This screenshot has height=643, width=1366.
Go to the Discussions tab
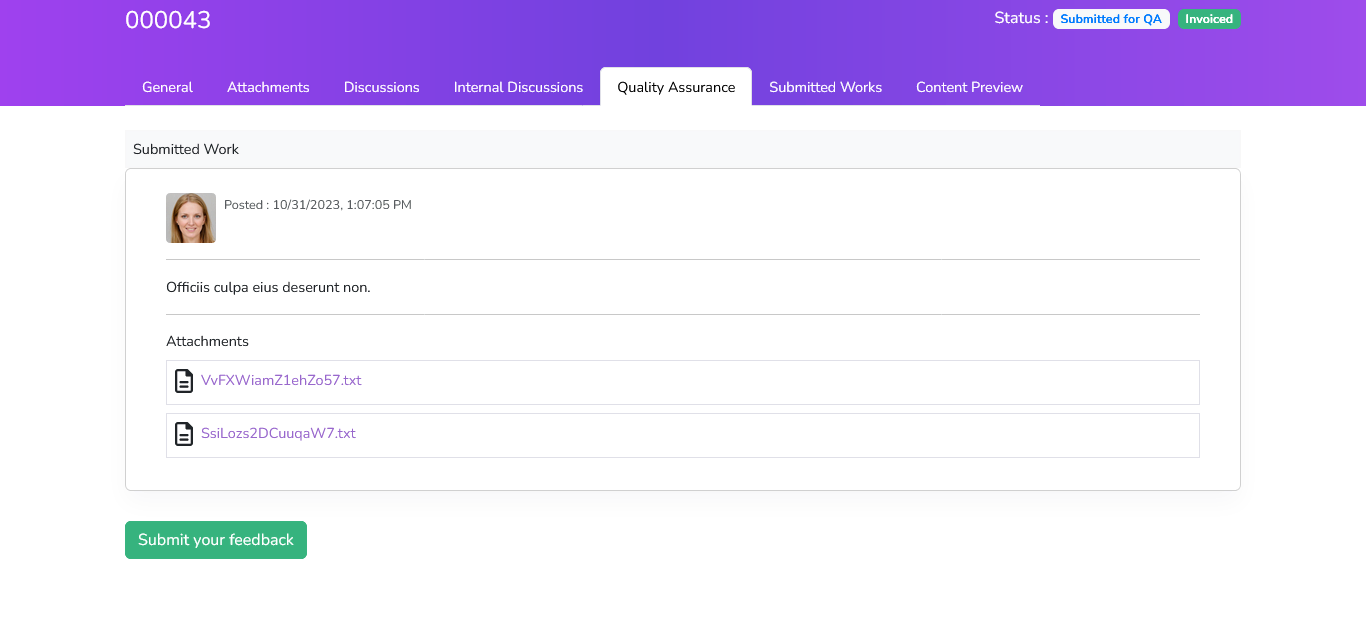click(381, 87)
